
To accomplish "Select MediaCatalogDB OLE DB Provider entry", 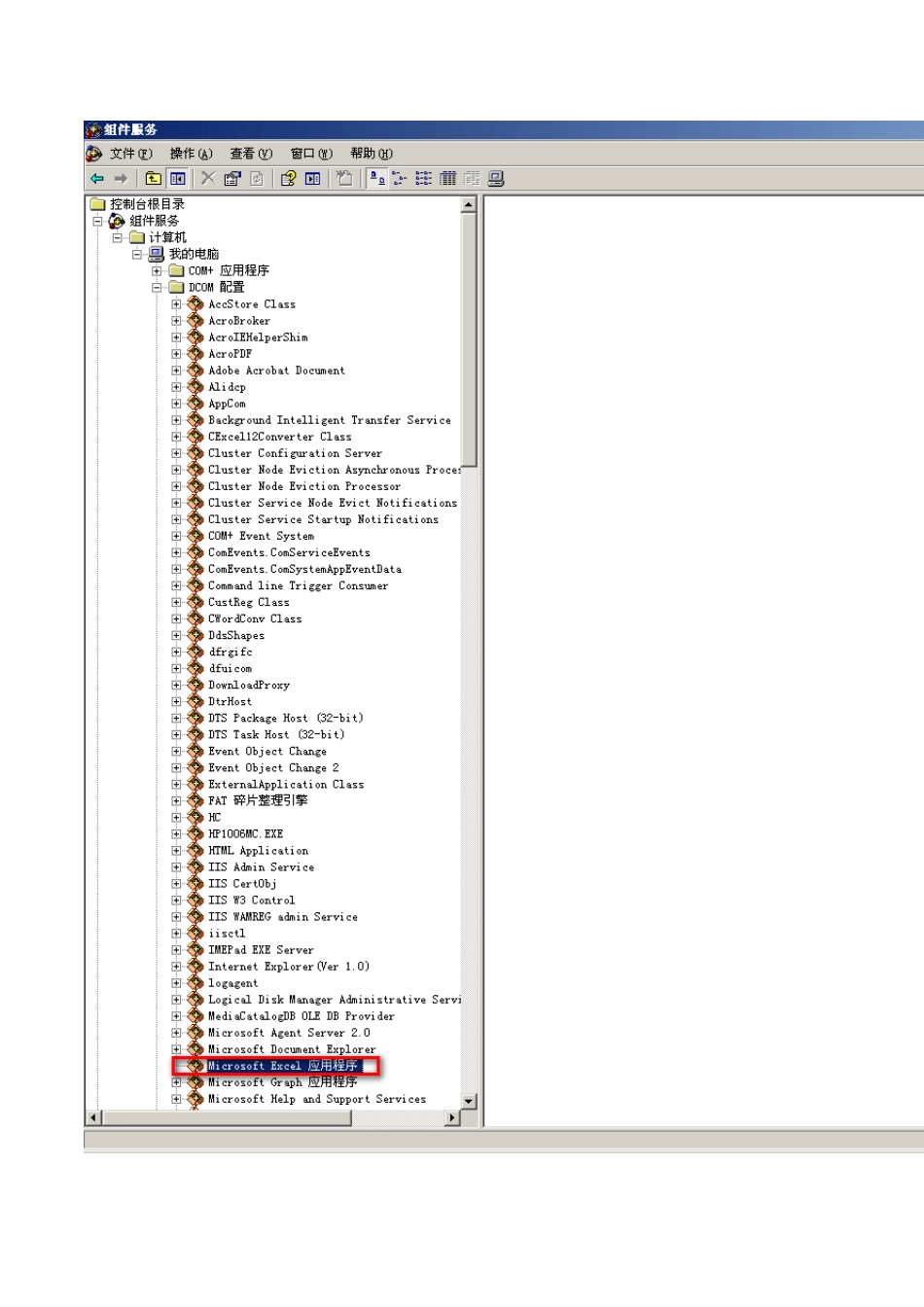I will (302, 1016).
